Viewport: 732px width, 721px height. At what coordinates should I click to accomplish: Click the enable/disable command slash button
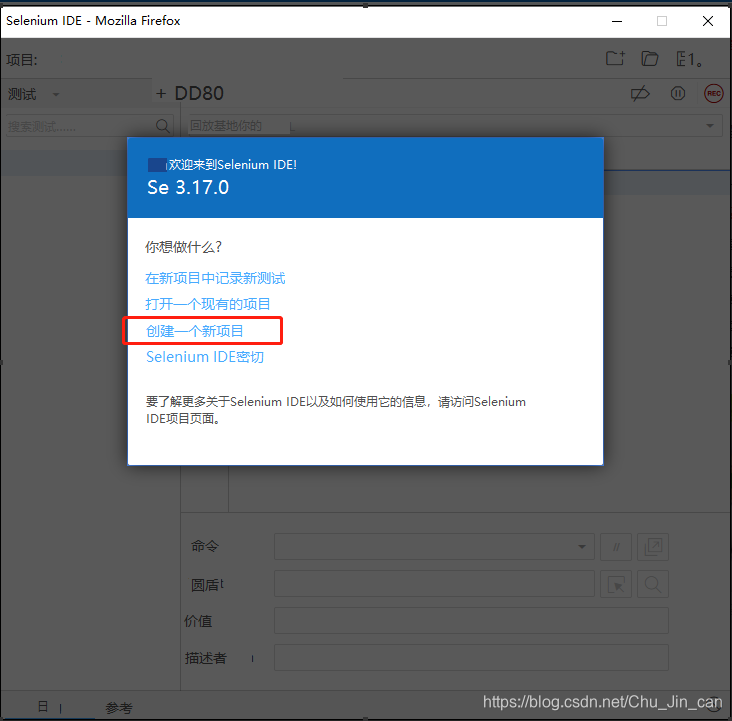click(616, 546)
